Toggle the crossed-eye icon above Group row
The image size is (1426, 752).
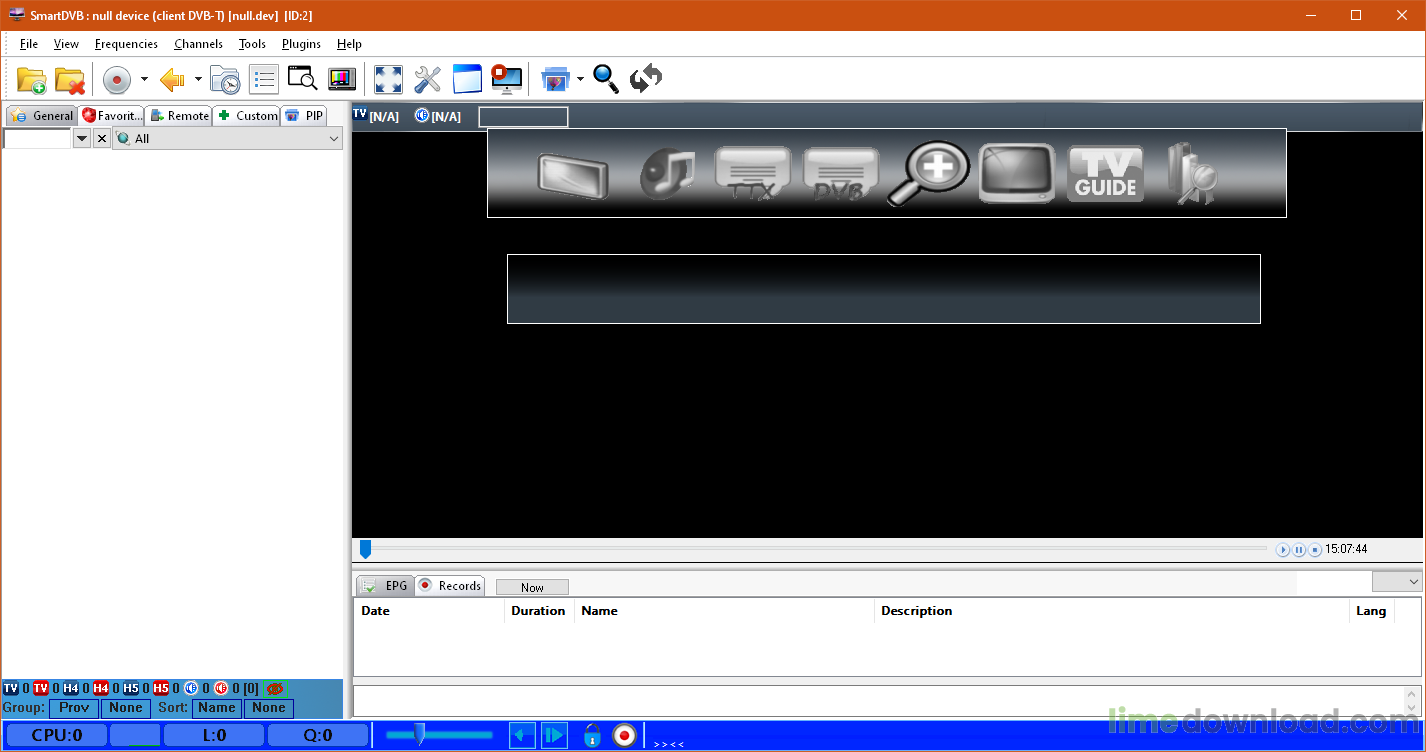click(273, 688)
